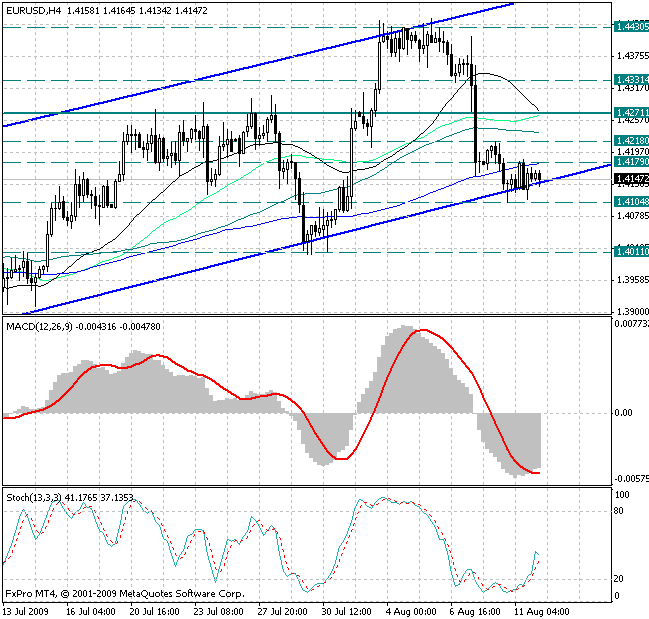This screenshot has width=649, height=619.
Task: Click the 20 Jul 16:00 time label
Action: click(x=155, y=612)
